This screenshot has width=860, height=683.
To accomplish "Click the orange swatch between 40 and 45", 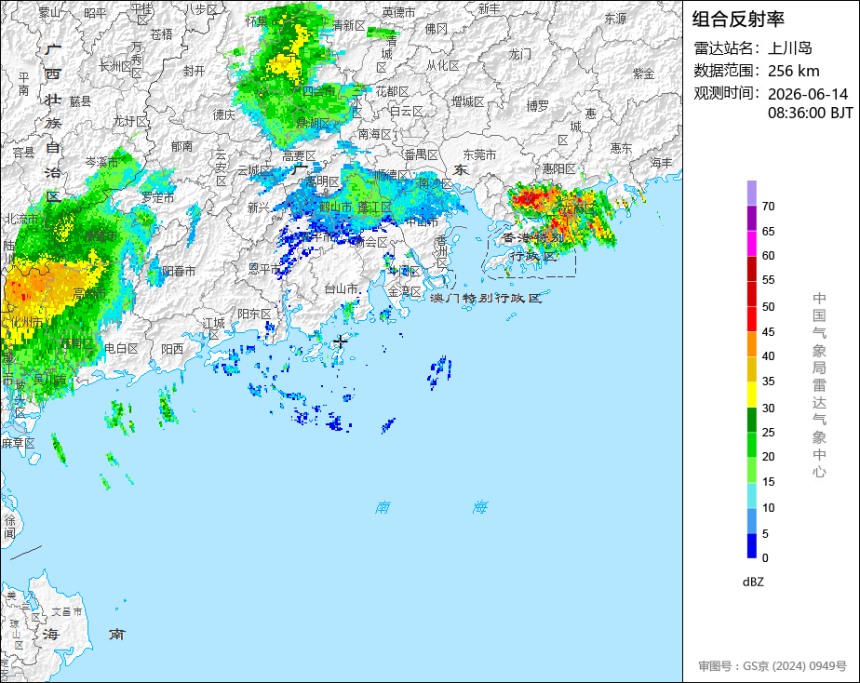I will point(751,344).
